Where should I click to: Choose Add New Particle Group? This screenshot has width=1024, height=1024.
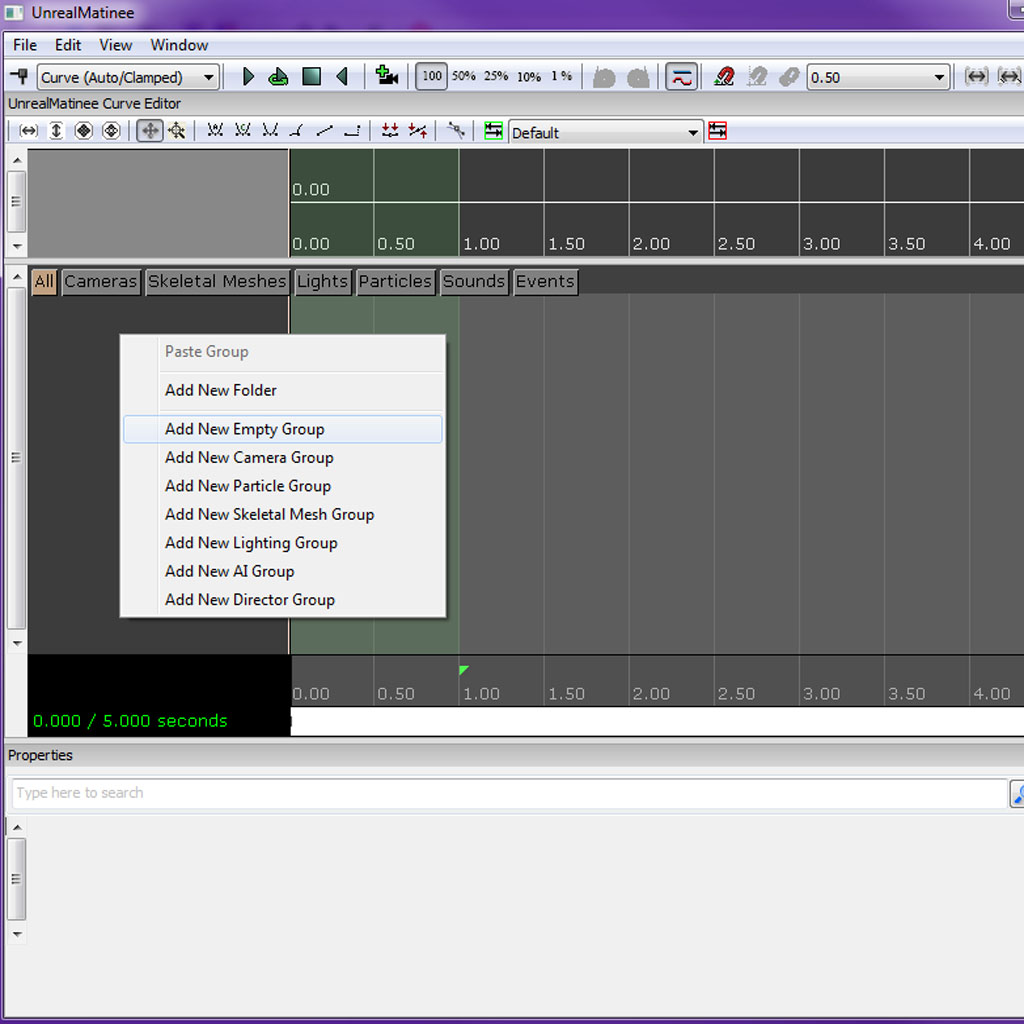[283, 486]
